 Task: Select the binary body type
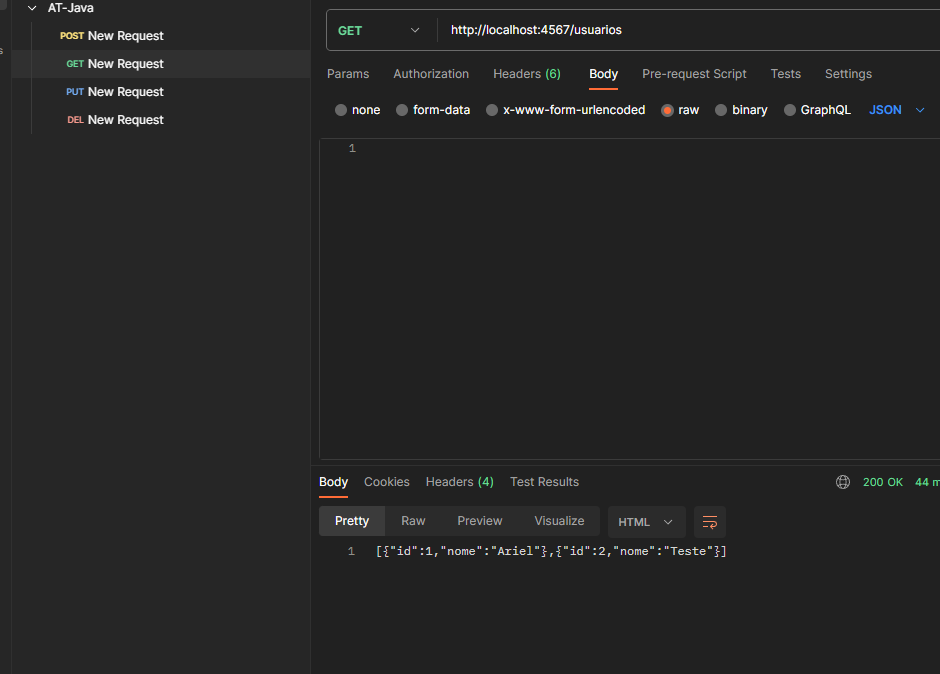pos(721,110)
